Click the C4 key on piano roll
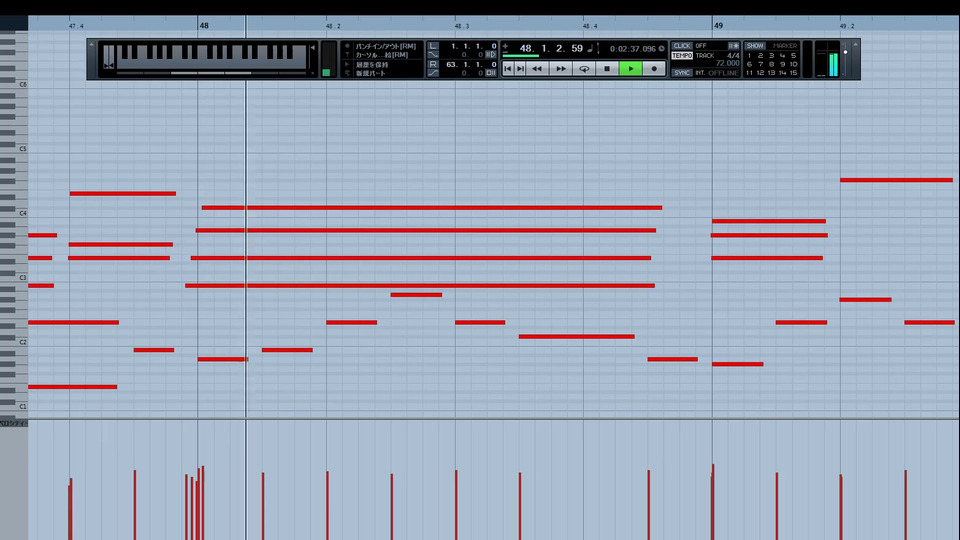This screenshot has width=960, height=540. 14,213
